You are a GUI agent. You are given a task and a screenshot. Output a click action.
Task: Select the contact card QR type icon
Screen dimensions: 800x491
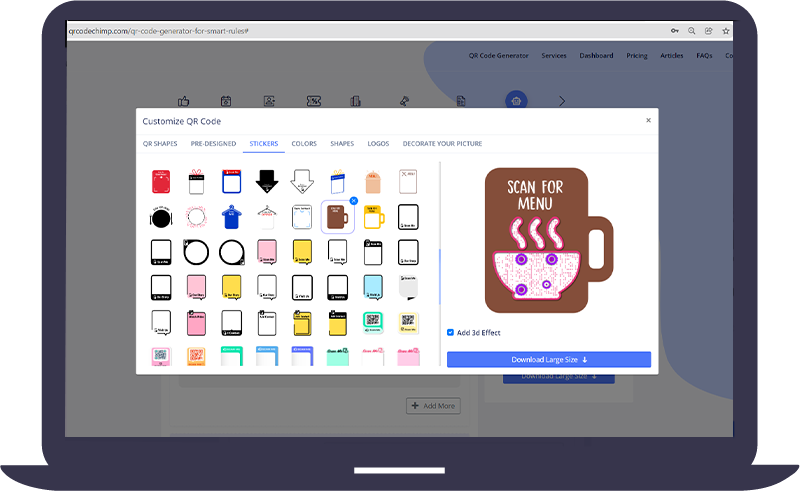point(269,101)
